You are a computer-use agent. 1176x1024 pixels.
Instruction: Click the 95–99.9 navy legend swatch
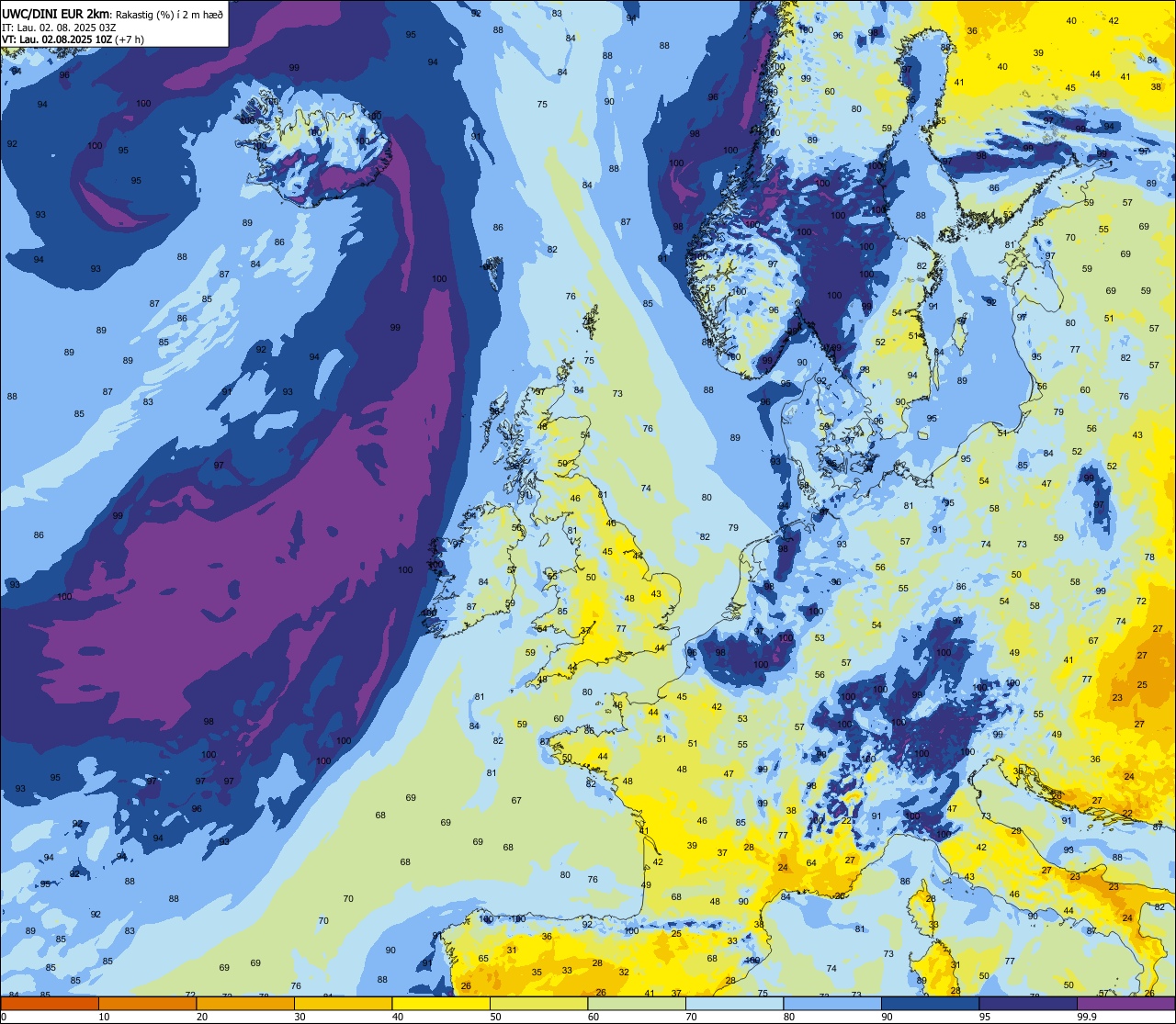(x=1028, y=1004)
